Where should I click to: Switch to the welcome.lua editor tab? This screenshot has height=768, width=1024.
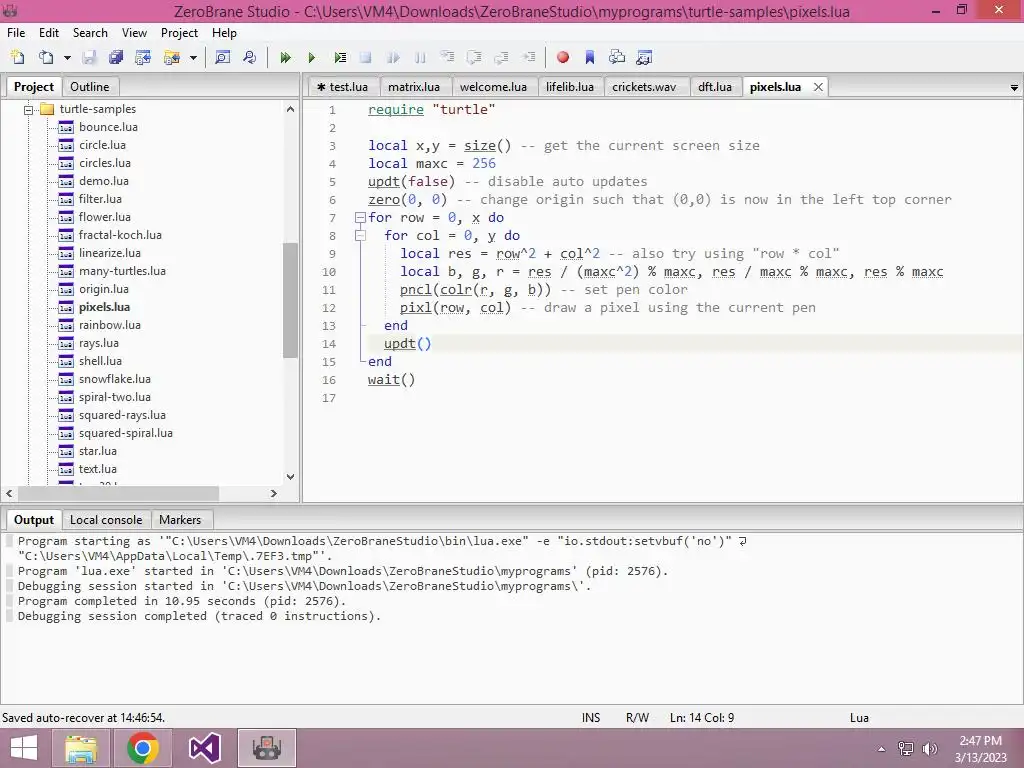(493, 87)
